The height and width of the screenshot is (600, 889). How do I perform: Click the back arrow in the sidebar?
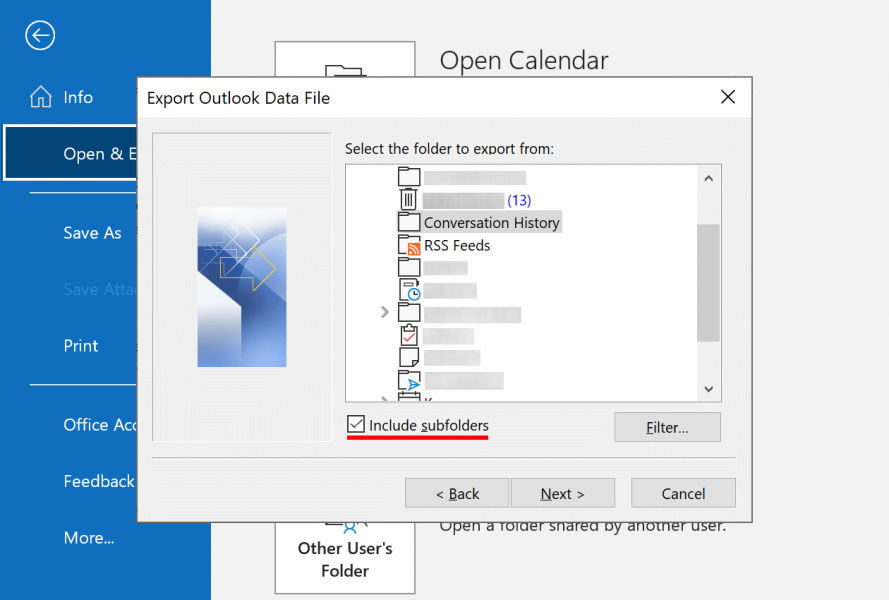39,35
